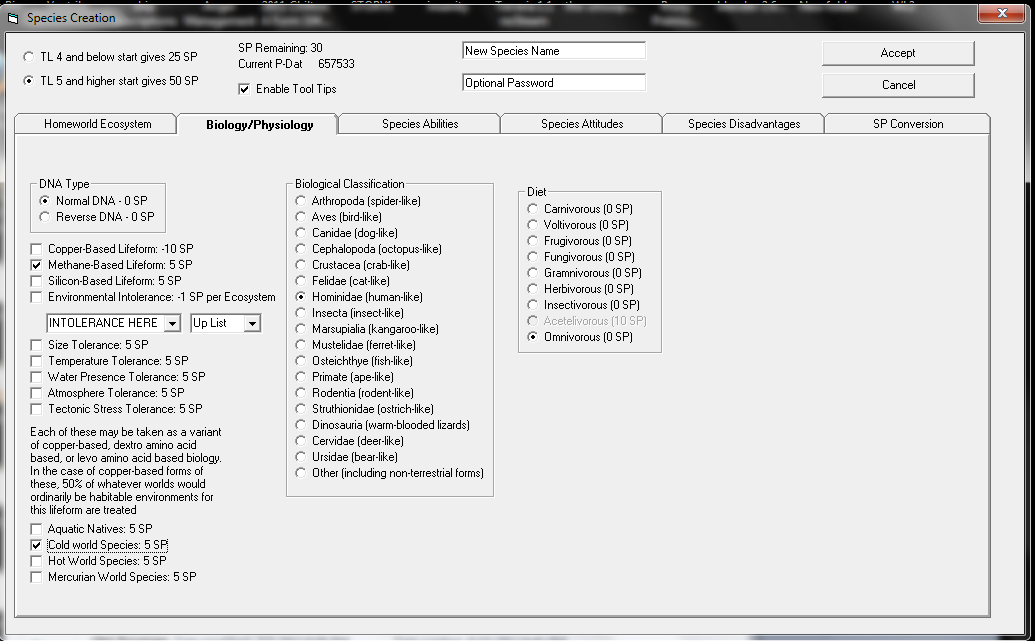Toggle the Enable Tool Tips checkbox

point(245,89)
